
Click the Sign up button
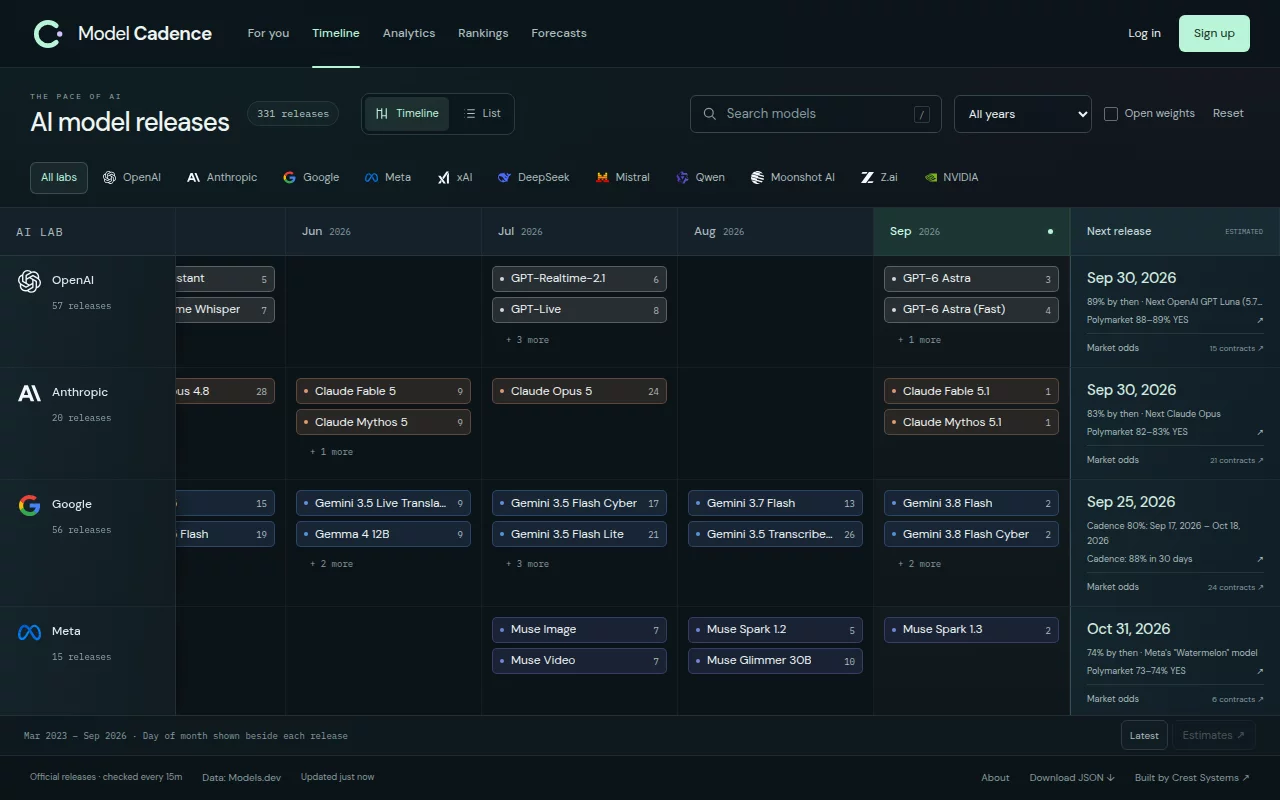tap(1214, 33)
